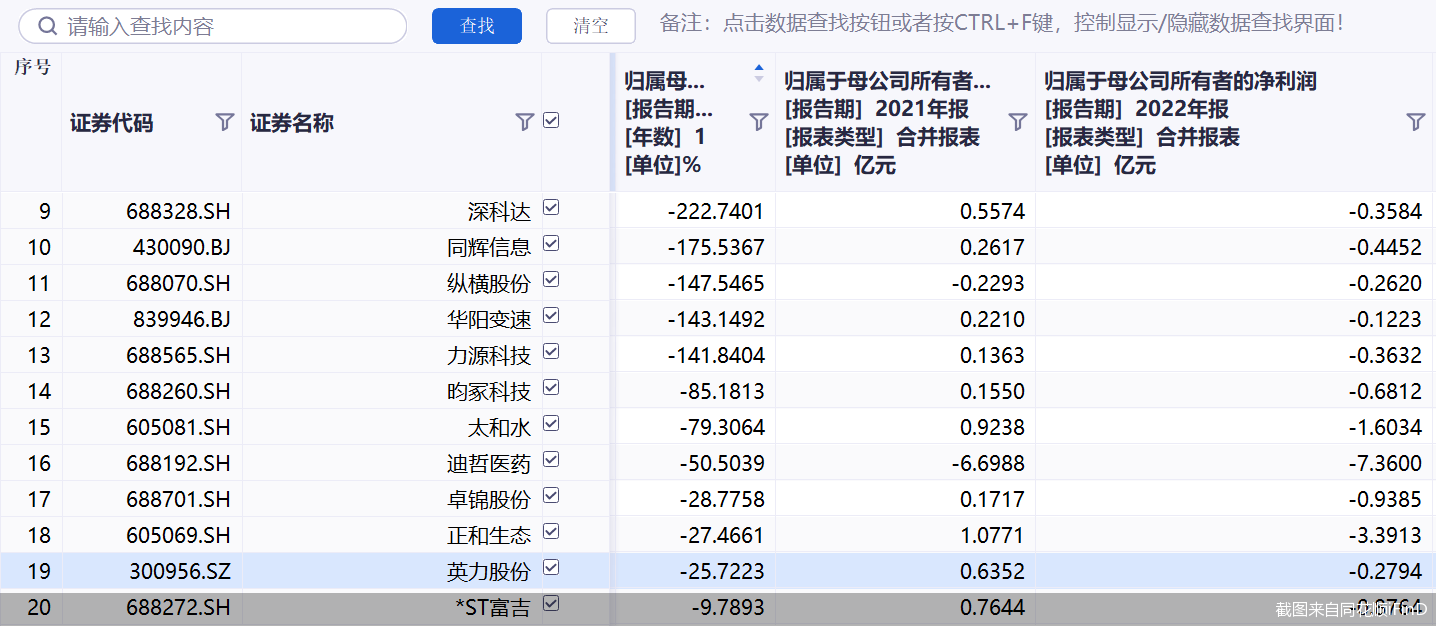1436x626 pixels.
Task: Click the 查找 button
Action: (x=477, y=26)
